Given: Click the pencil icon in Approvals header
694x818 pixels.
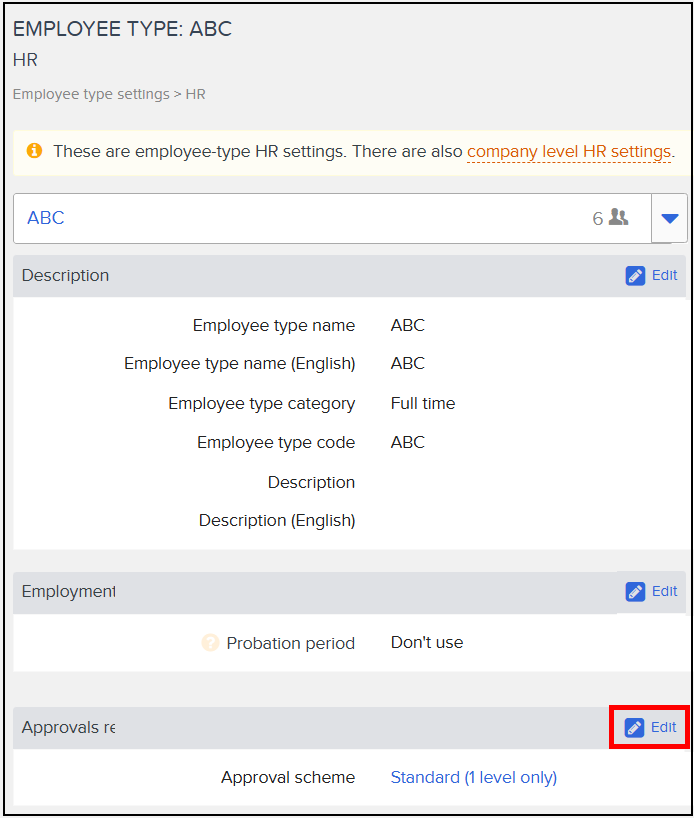Looking at the screenshot, I should point(635,727).
